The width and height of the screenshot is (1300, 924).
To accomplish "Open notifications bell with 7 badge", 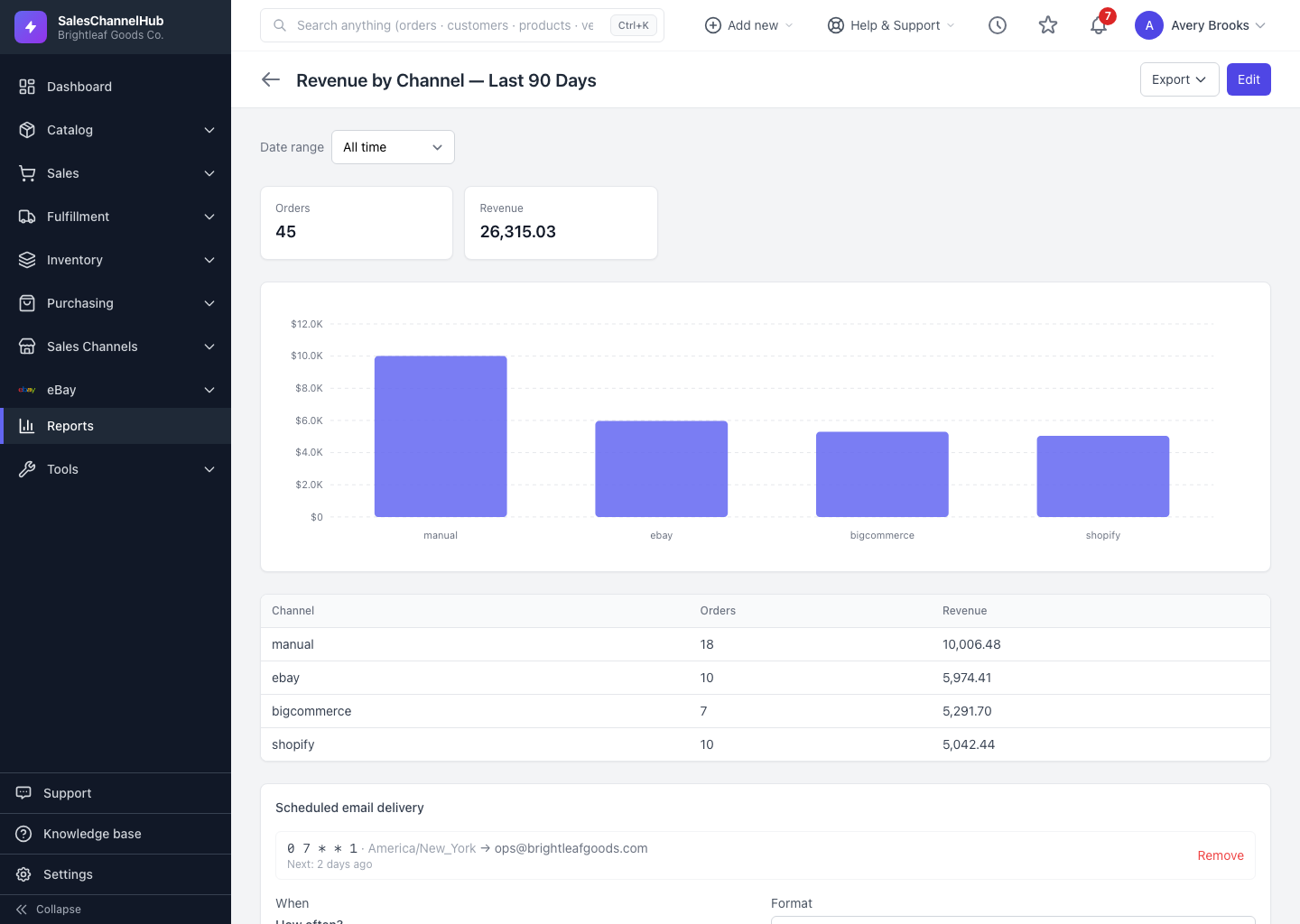I will [1099, 25].
